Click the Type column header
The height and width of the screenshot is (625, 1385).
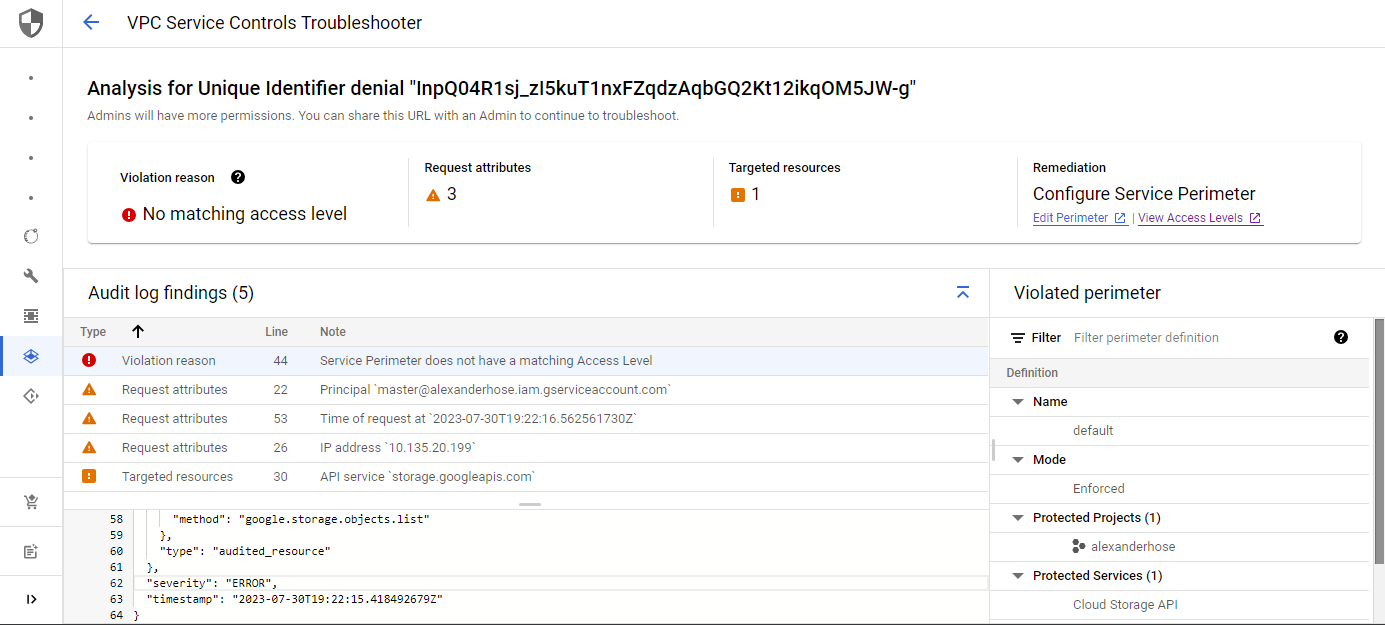click(x=93, y=332)
